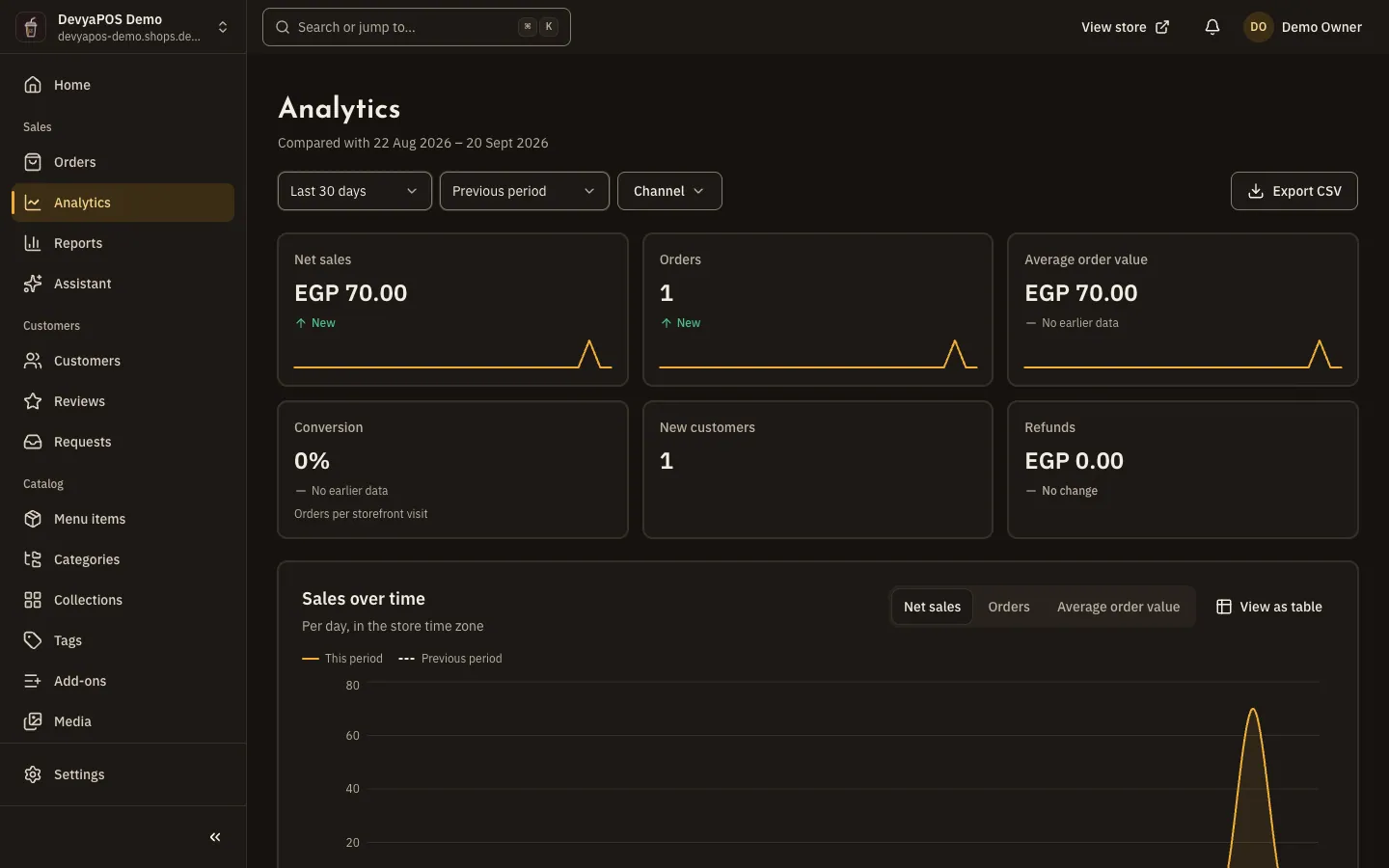Click the Reports bar chart icon
Screen dimensions: 1389x868
pyautogui.click(x=33, y=243)
